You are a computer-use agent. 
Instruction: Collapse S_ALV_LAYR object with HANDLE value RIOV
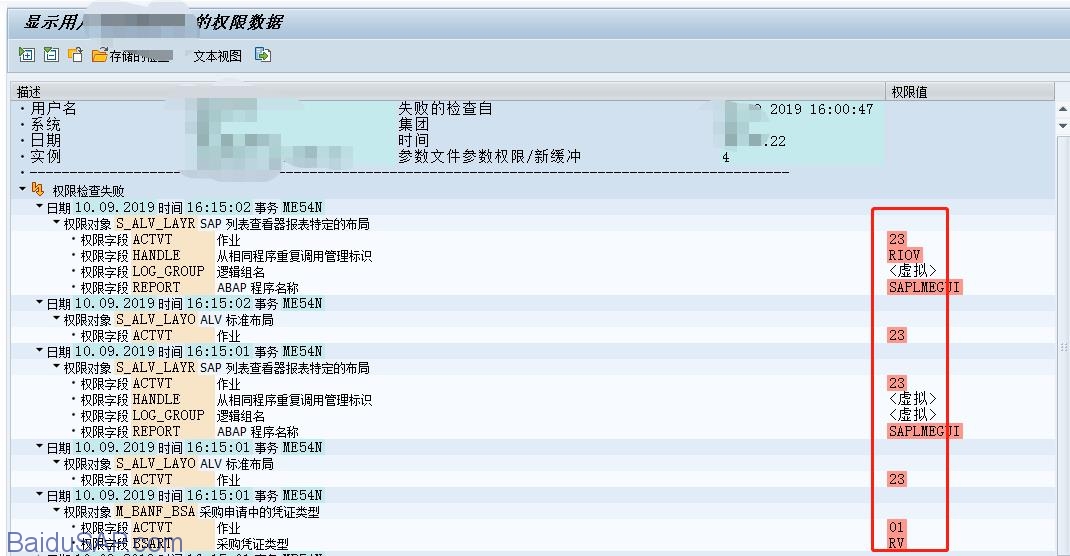pyautogui.click(x=57, y=222)
